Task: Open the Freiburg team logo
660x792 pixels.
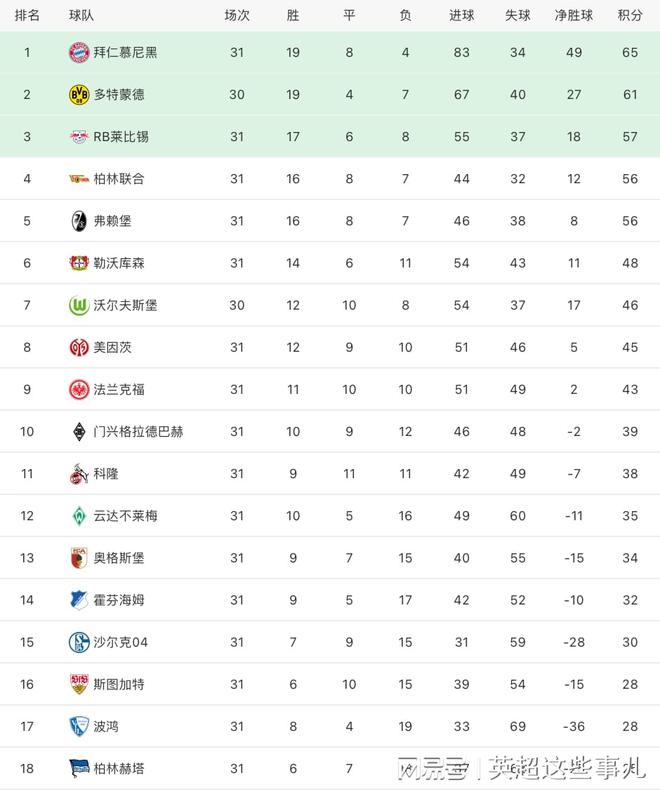Action: 79,221
